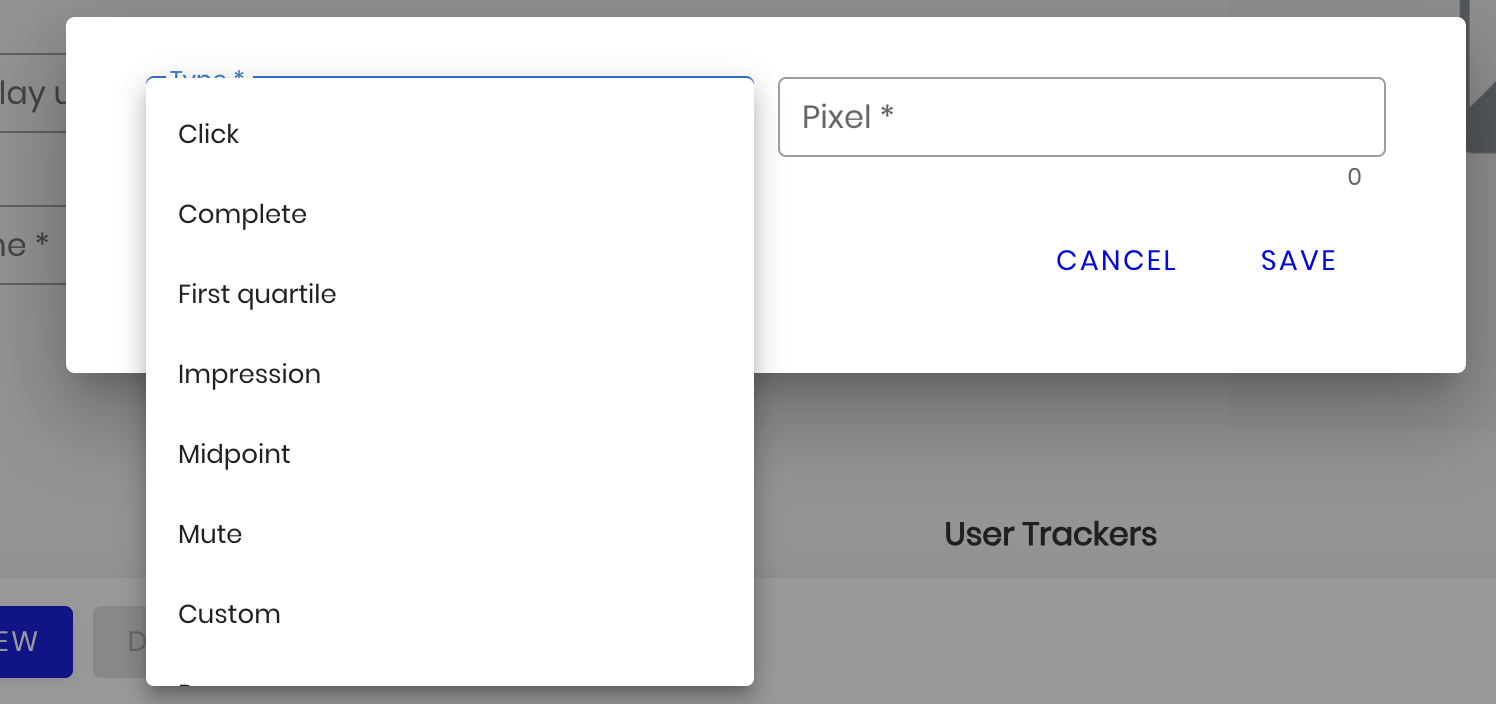This screenshot has height=704, width=1496.
Task: Click the blue NEW button behind dialog
Action: pos(30,641)
